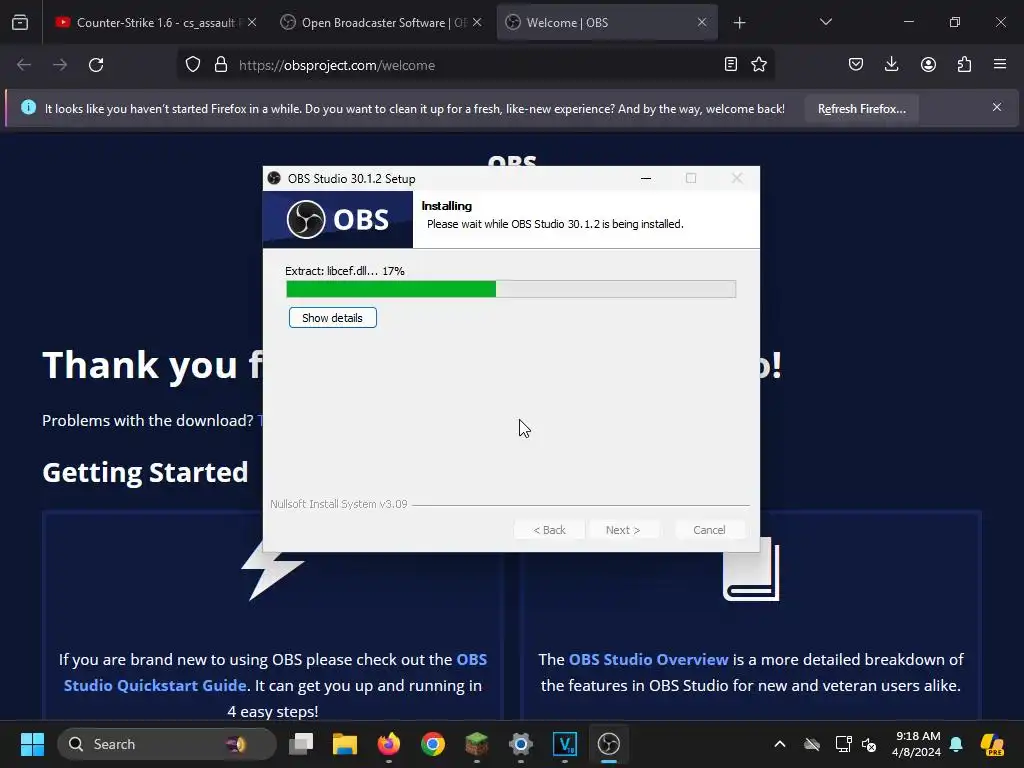The width and height of the screenshot is (1024, 768).
Task: Click OBS installer icon on taskbar
Action: (609, 744)
